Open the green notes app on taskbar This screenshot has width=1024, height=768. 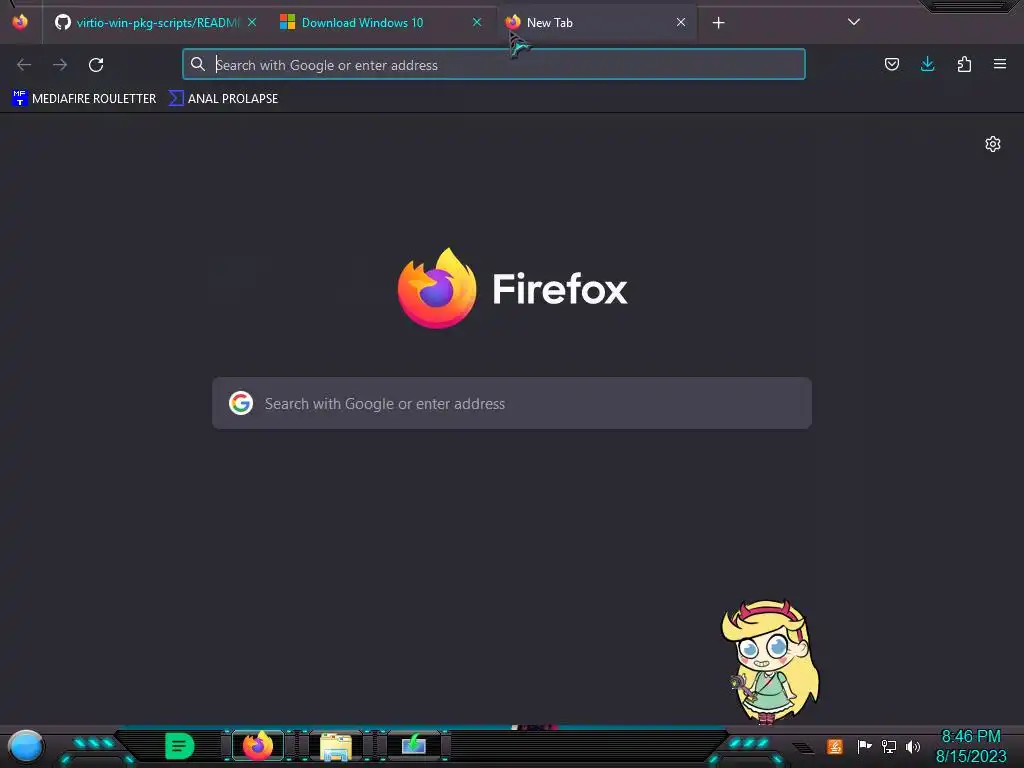(180, 746)
